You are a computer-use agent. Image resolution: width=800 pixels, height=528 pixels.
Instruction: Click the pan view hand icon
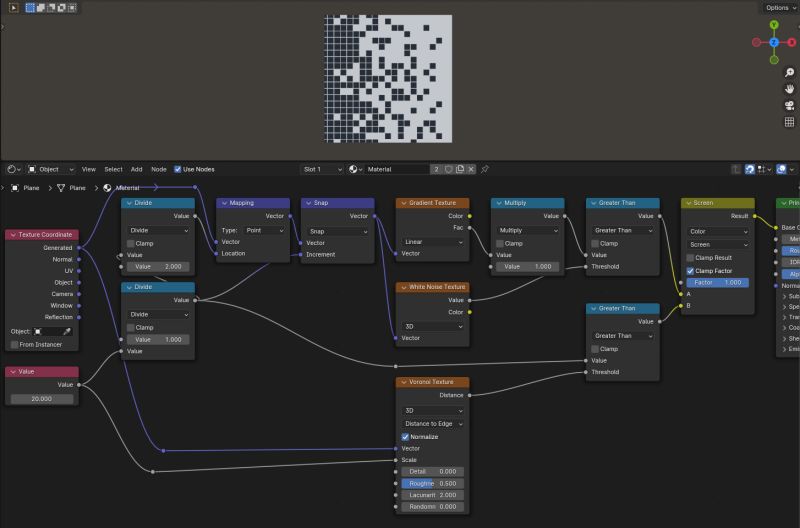pos(789,89)
